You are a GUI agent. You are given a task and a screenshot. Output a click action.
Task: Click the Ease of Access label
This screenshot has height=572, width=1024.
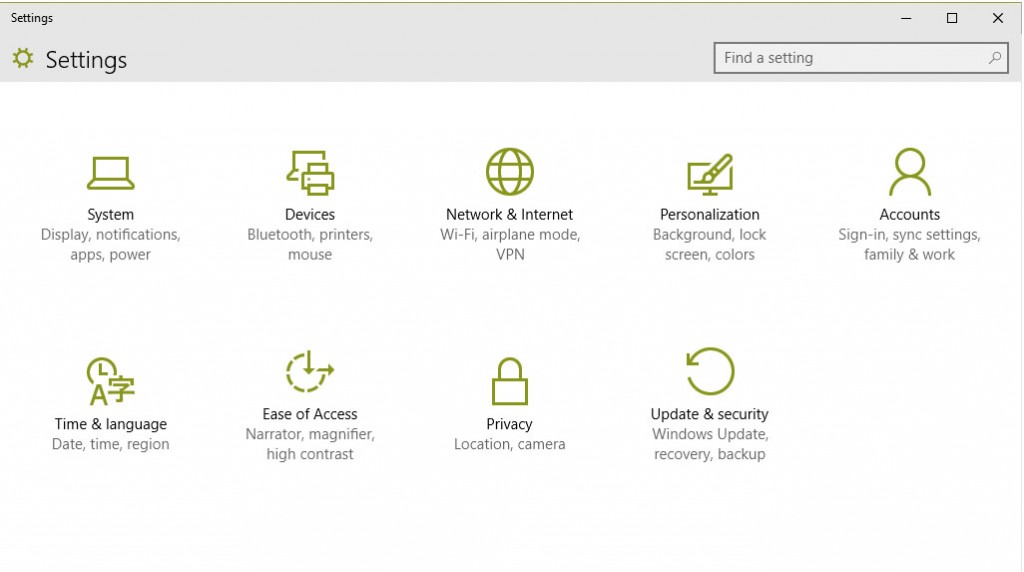point(310,414)
